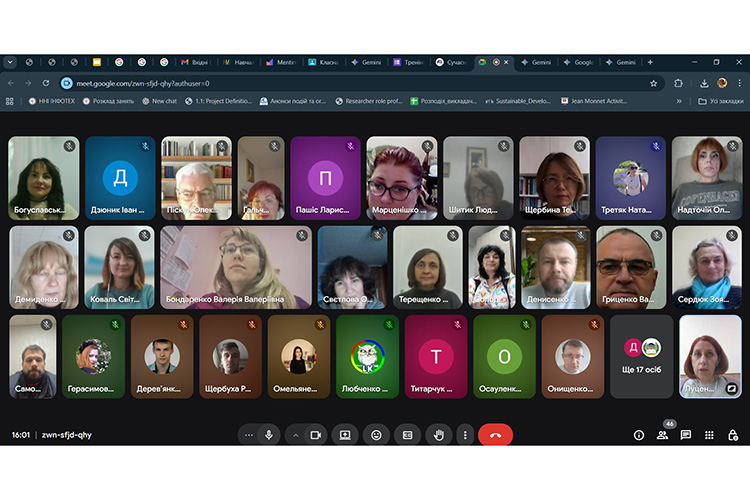Open the in-call chat panel
The height and width of the screenshot is (500, 750).
685,435
